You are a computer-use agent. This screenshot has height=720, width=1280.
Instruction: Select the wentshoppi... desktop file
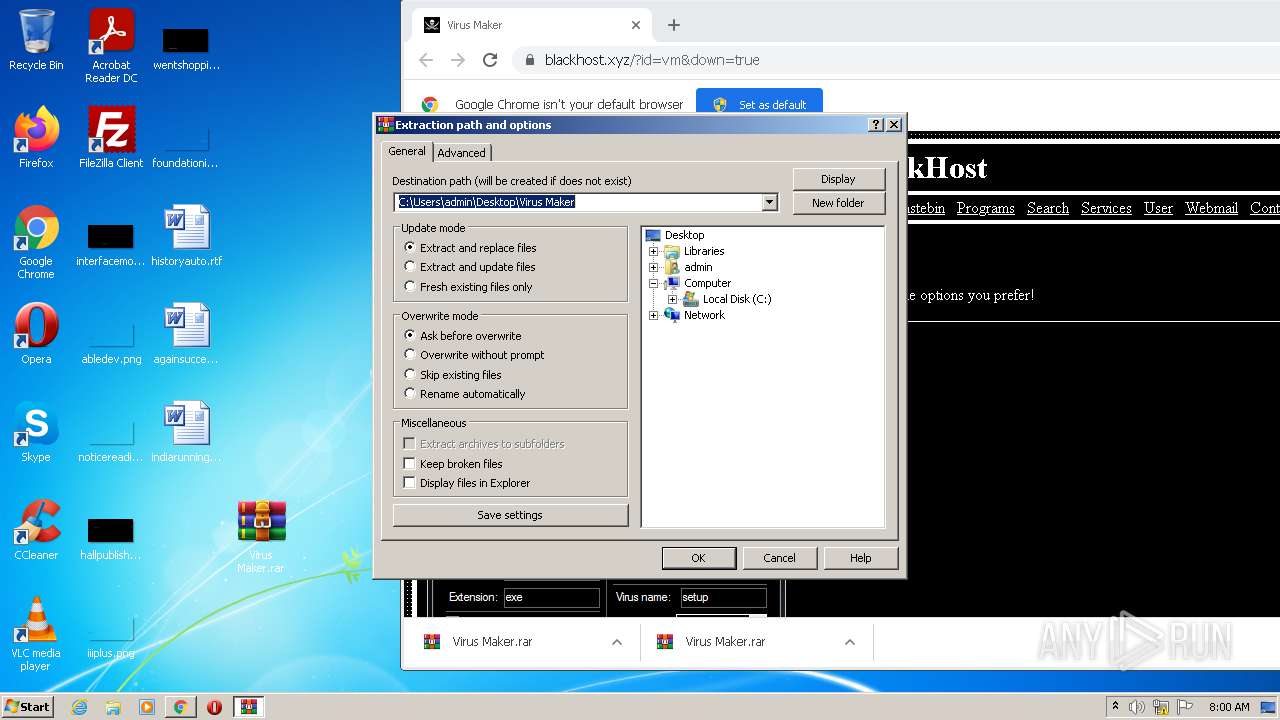[x=186, y=48]
